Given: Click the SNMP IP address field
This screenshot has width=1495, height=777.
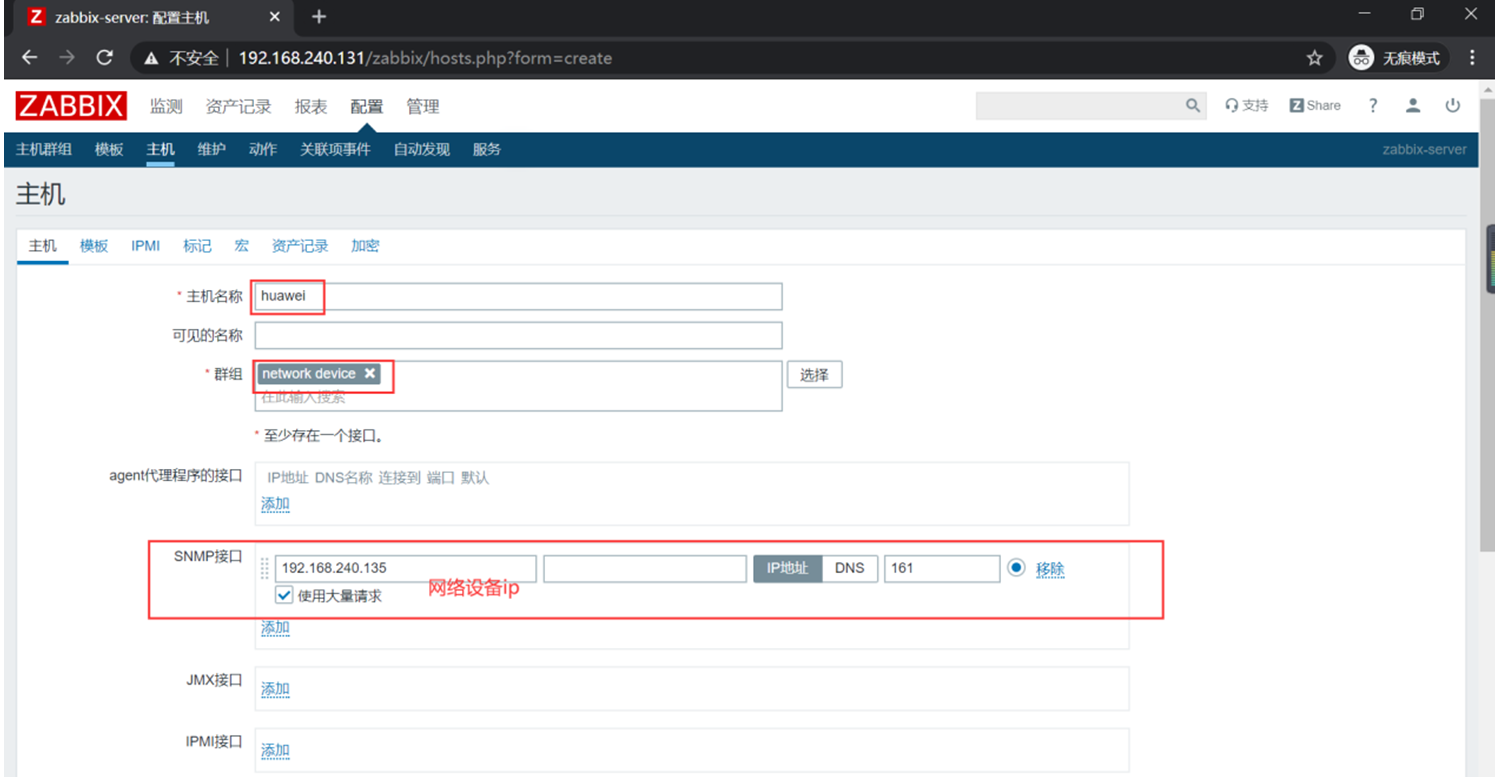Looking at the screenshot, I should 405,568.
